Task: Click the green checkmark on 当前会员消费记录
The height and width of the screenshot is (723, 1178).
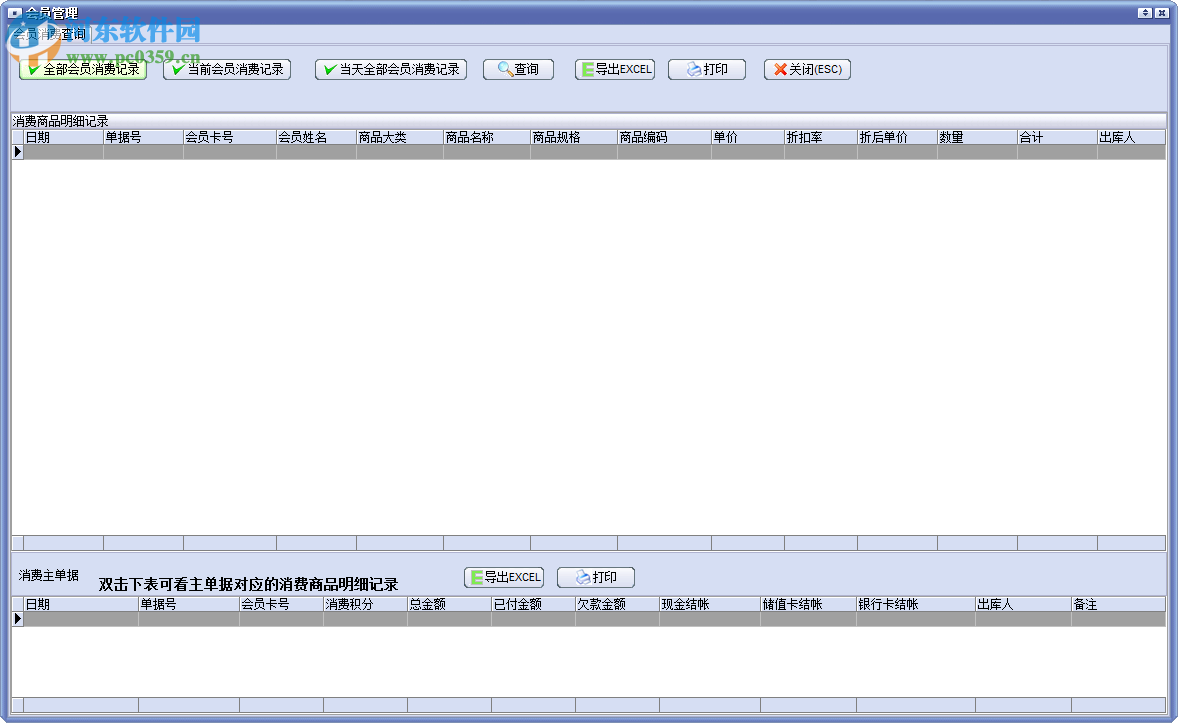Action: (178, 69)
